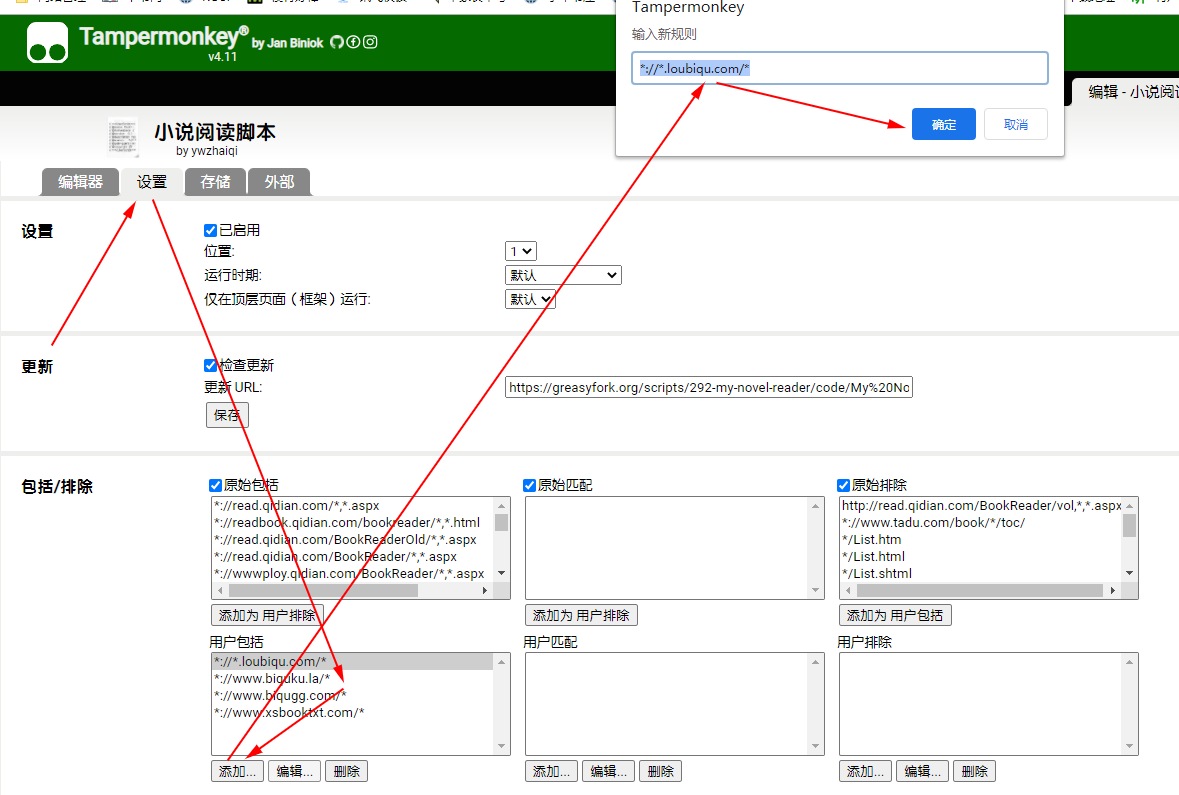
Task: Click the 保存 button under 更新 URL
Action: (x=227, y=415)
